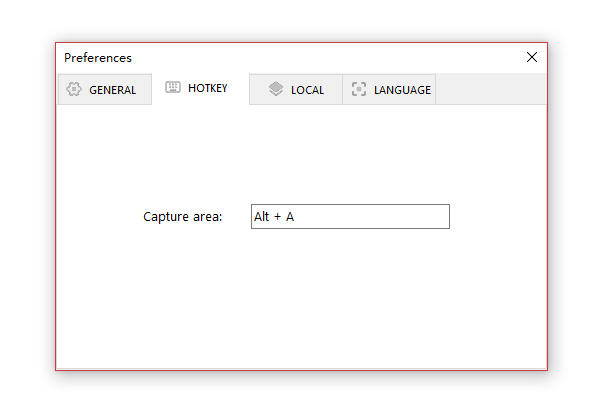Click the Preferences title text
610x420 pixels.
98,58
